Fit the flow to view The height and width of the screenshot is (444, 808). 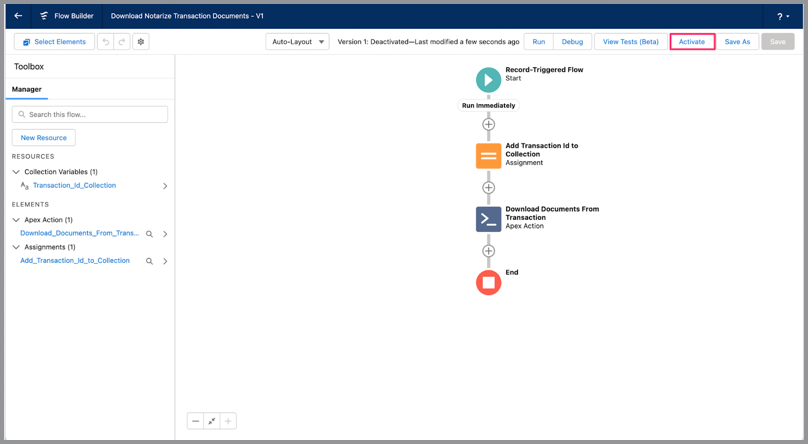point(212,421)
